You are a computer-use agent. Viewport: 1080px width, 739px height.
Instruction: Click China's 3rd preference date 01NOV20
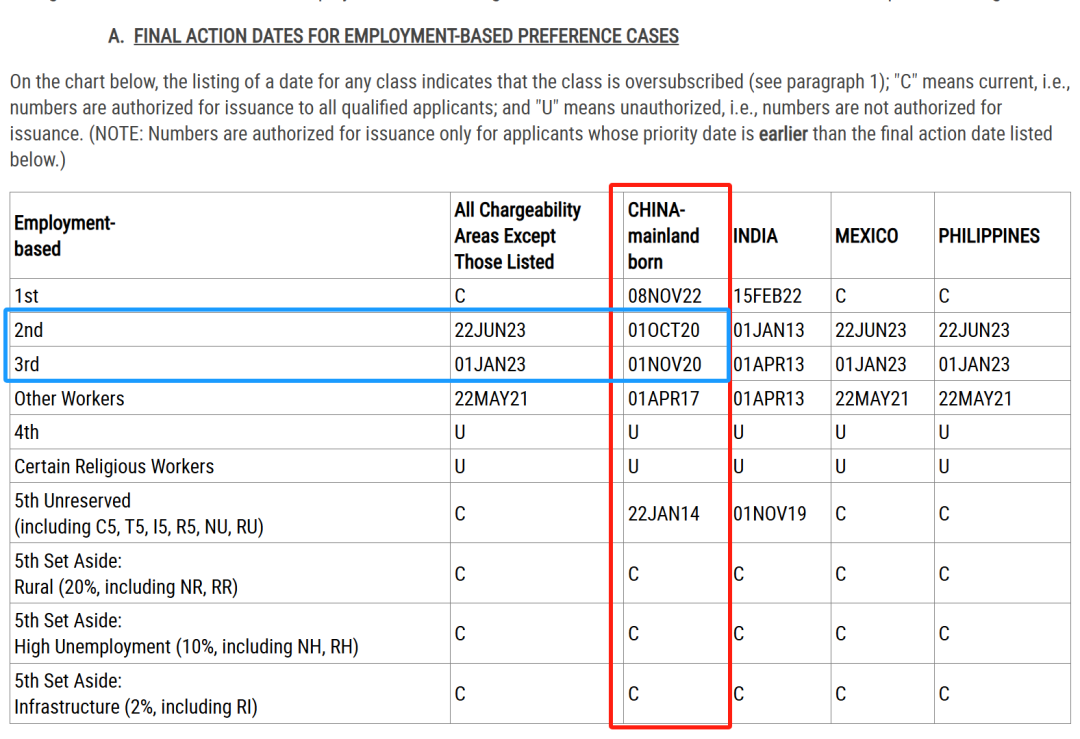[x=665, y=364]
